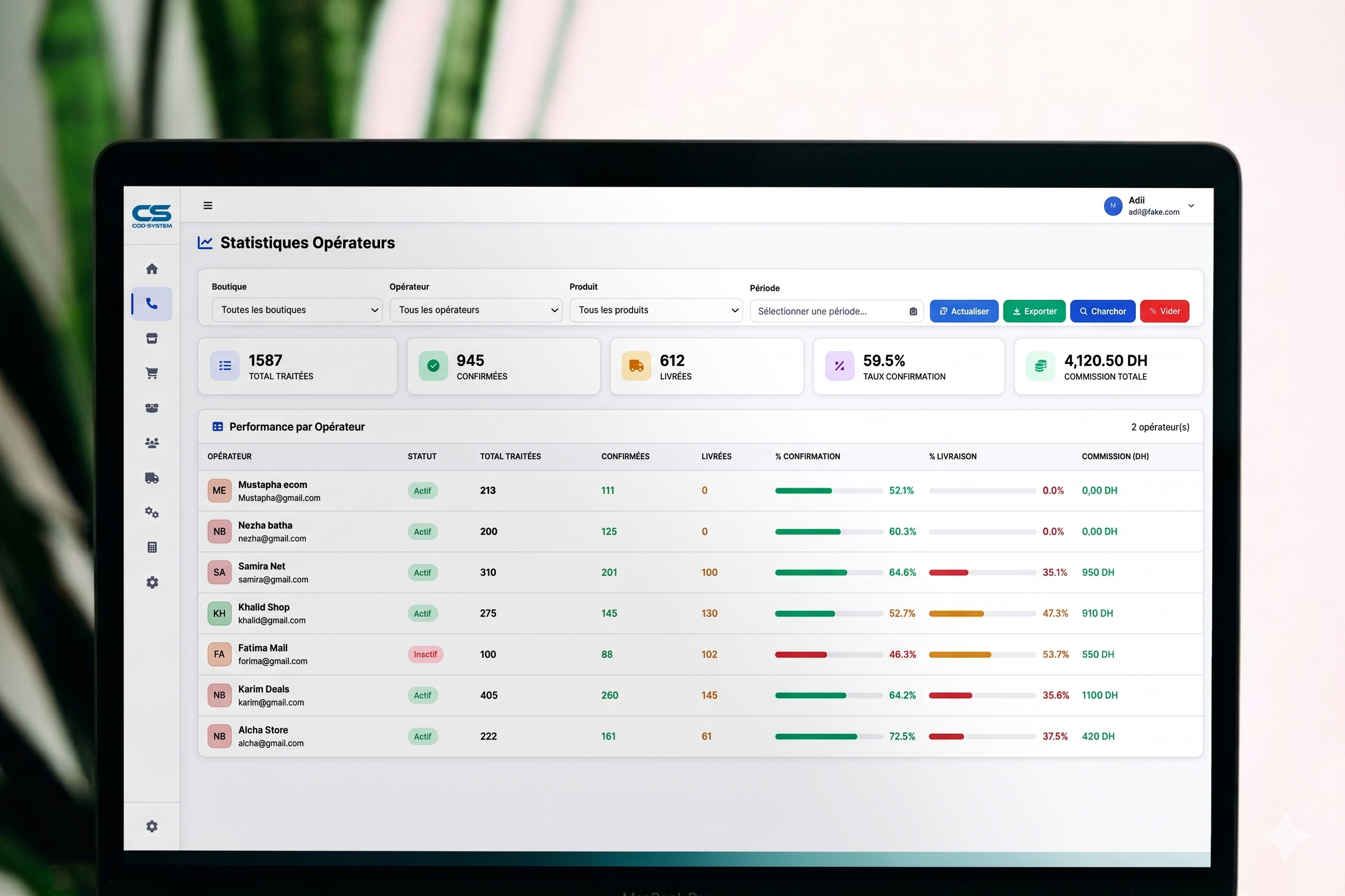Click Khalid Shop's orange livraison progress bar
Image resolution: width=1345 pixels, height=896 pixels.
click(983, 613)
